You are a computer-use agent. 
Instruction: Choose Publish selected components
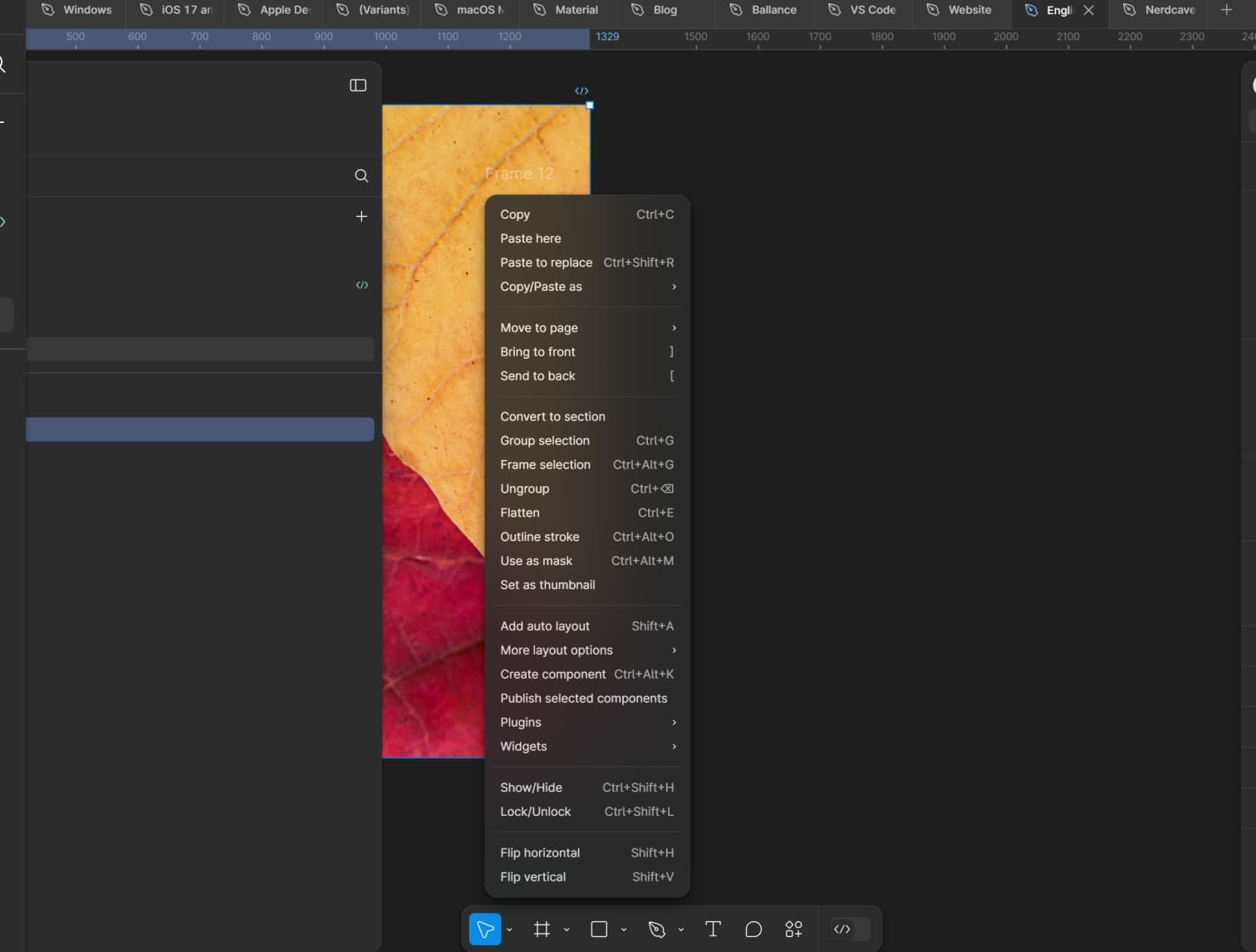586,698
